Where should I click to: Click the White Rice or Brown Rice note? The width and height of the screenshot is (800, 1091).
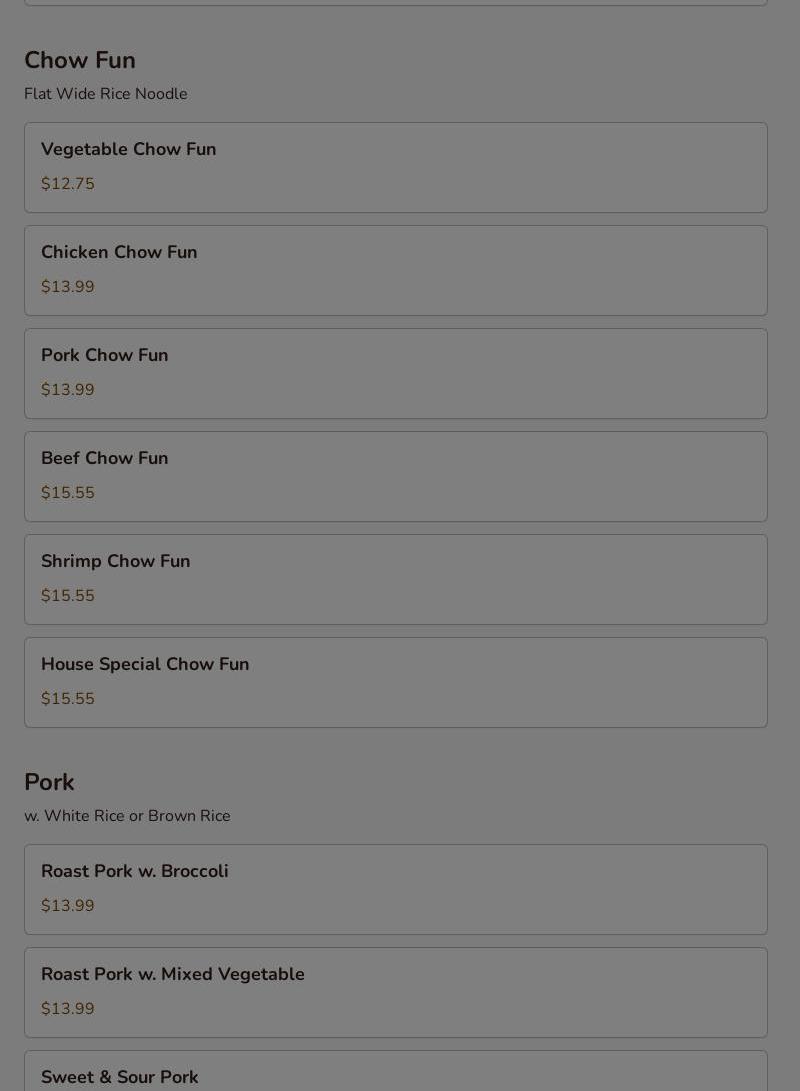[127, 815]
